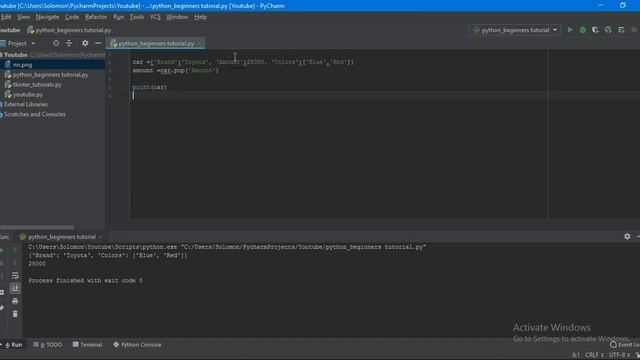Hide the Project tool window with minus icon

[98, 43]
